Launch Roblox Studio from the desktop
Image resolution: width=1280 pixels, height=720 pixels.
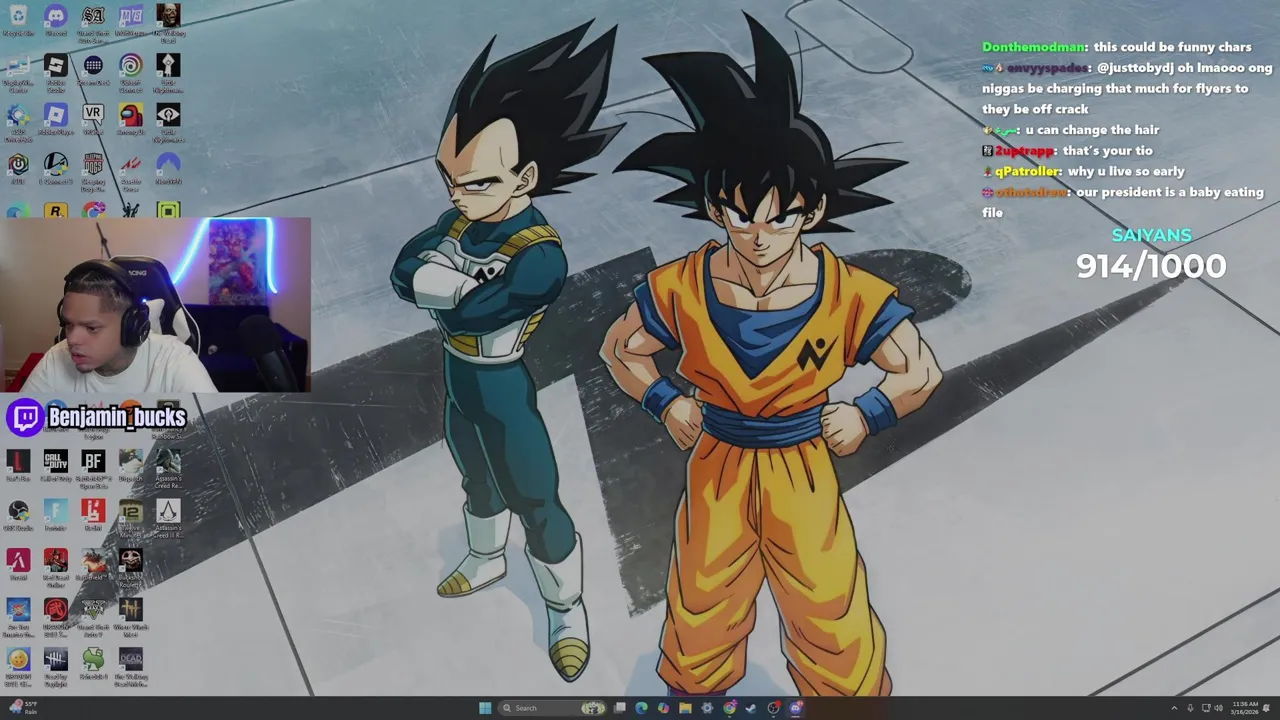(x=55, y=72)
